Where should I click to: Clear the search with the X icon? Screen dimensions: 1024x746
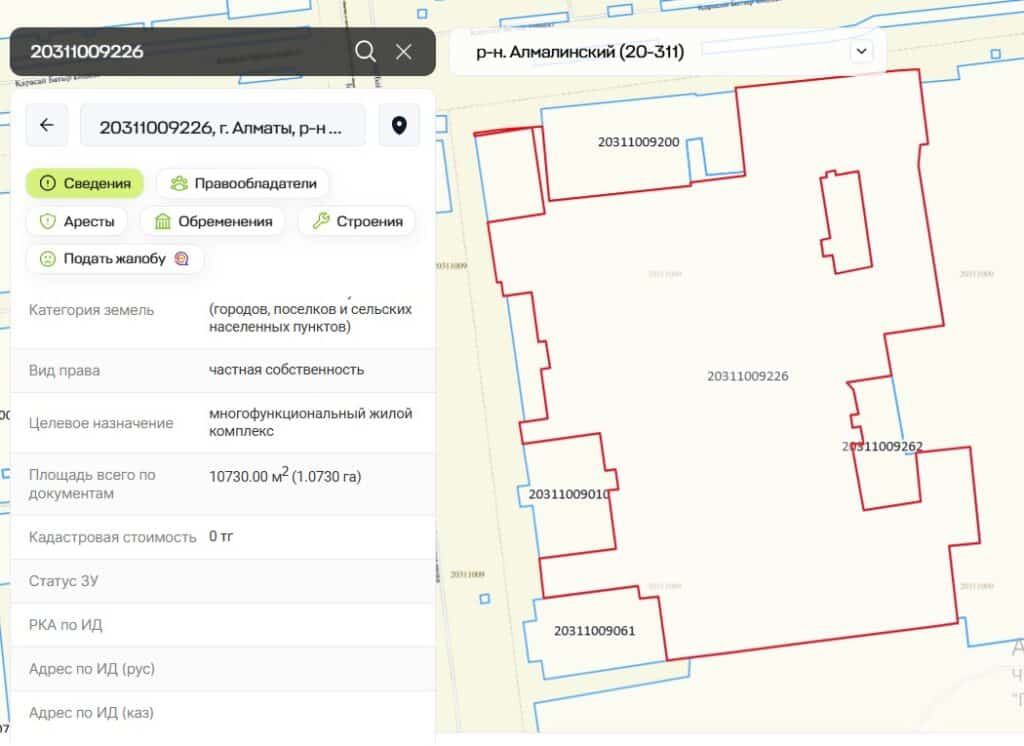[x=404, y=52]
